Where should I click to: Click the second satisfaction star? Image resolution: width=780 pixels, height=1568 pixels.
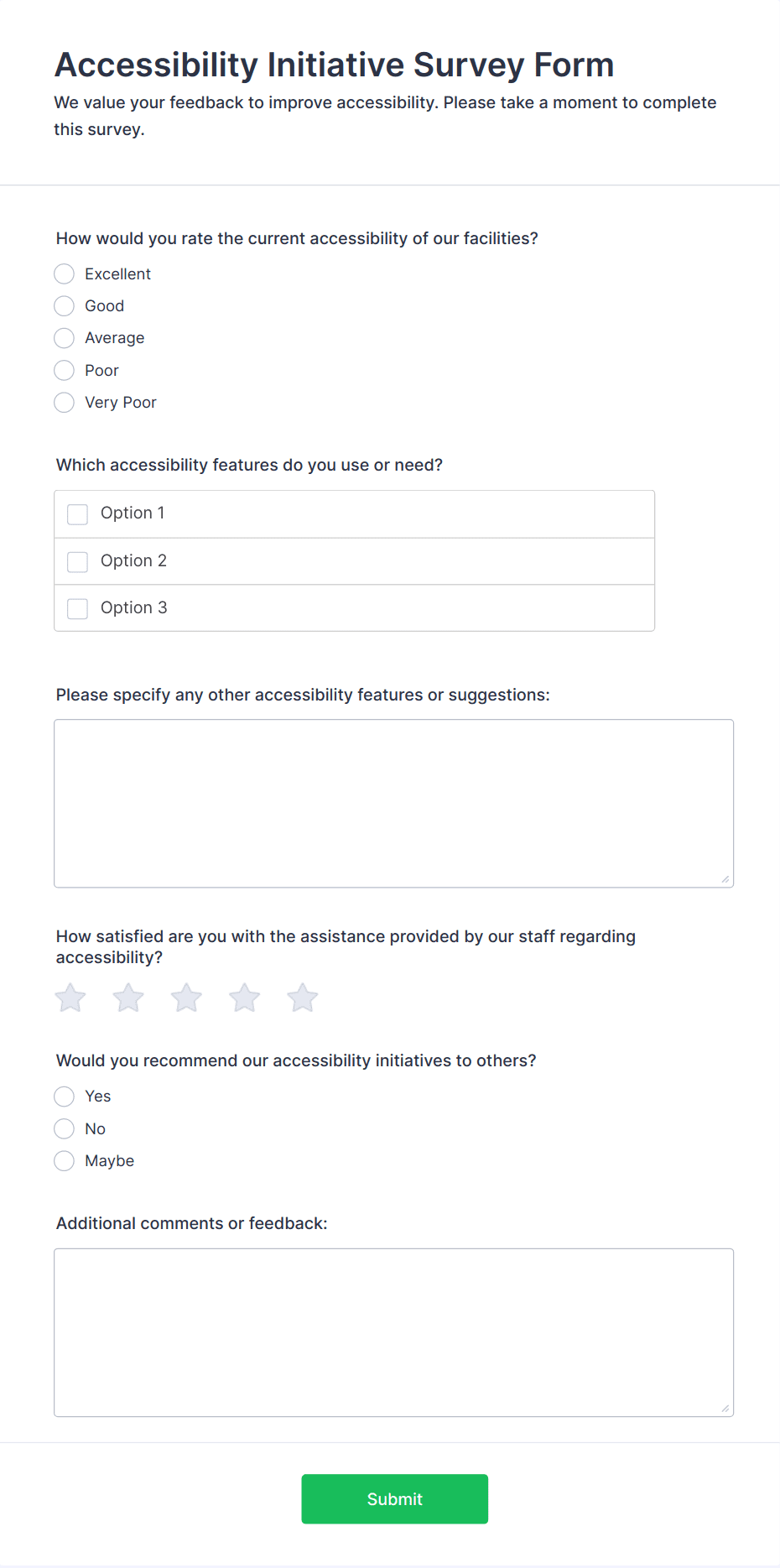(x=128, y=998)
